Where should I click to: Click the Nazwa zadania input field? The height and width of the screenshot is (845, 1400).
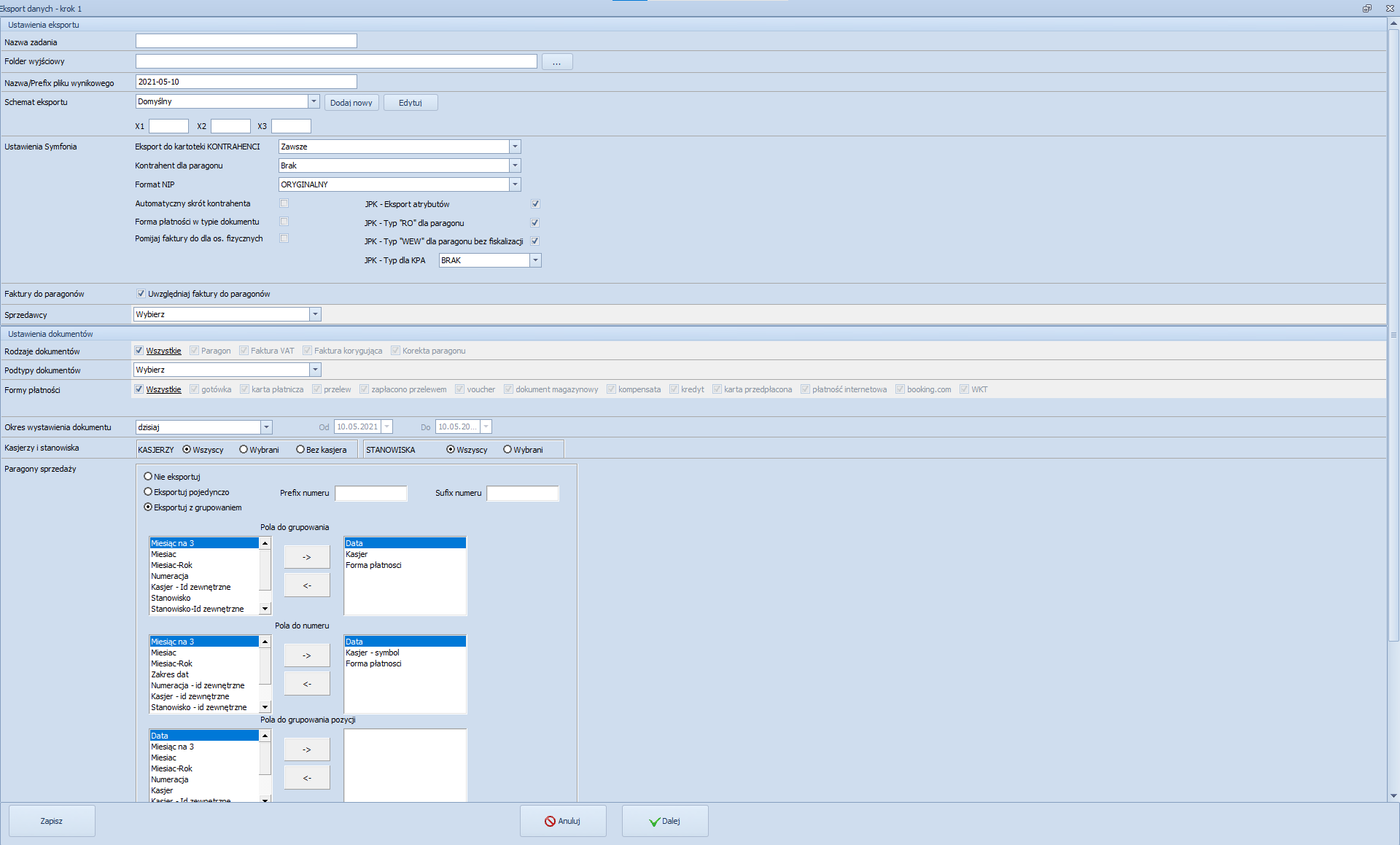click(x=246, y=42)
